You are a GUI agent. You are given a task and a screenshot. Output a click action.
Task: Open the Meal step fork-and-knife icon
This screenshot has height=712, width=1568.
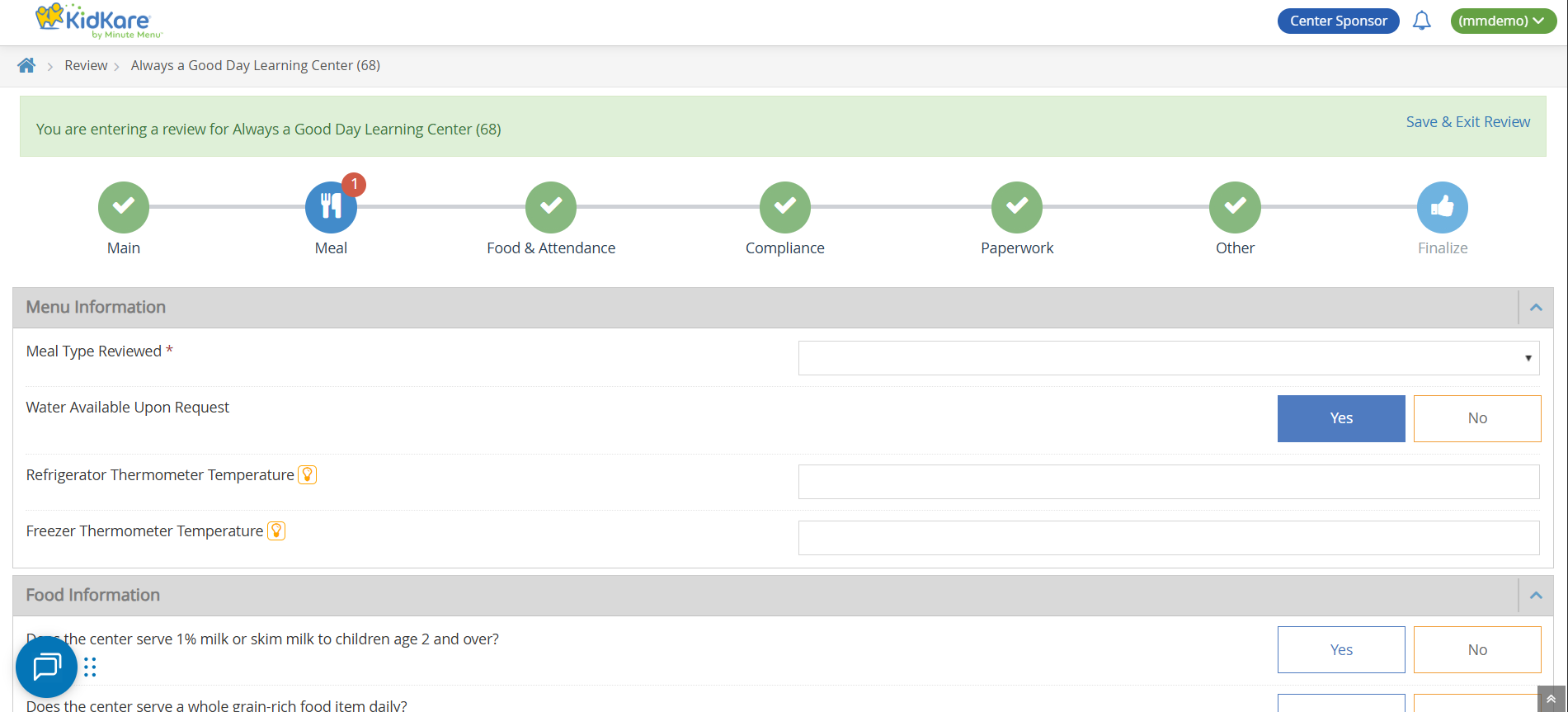pyautogui.click(x=331, y=207)
